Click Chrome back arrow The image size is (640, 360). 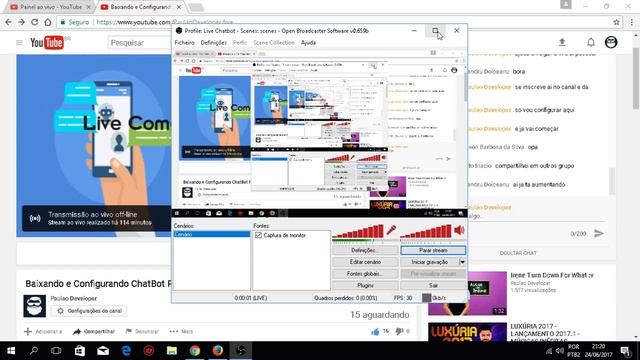click(9, 22)
